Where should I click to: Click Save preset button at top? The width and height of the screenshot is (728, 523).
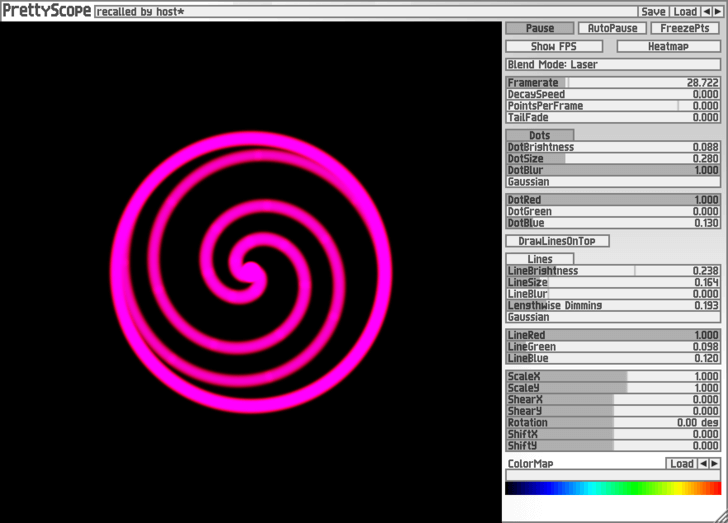coord(653,11)
